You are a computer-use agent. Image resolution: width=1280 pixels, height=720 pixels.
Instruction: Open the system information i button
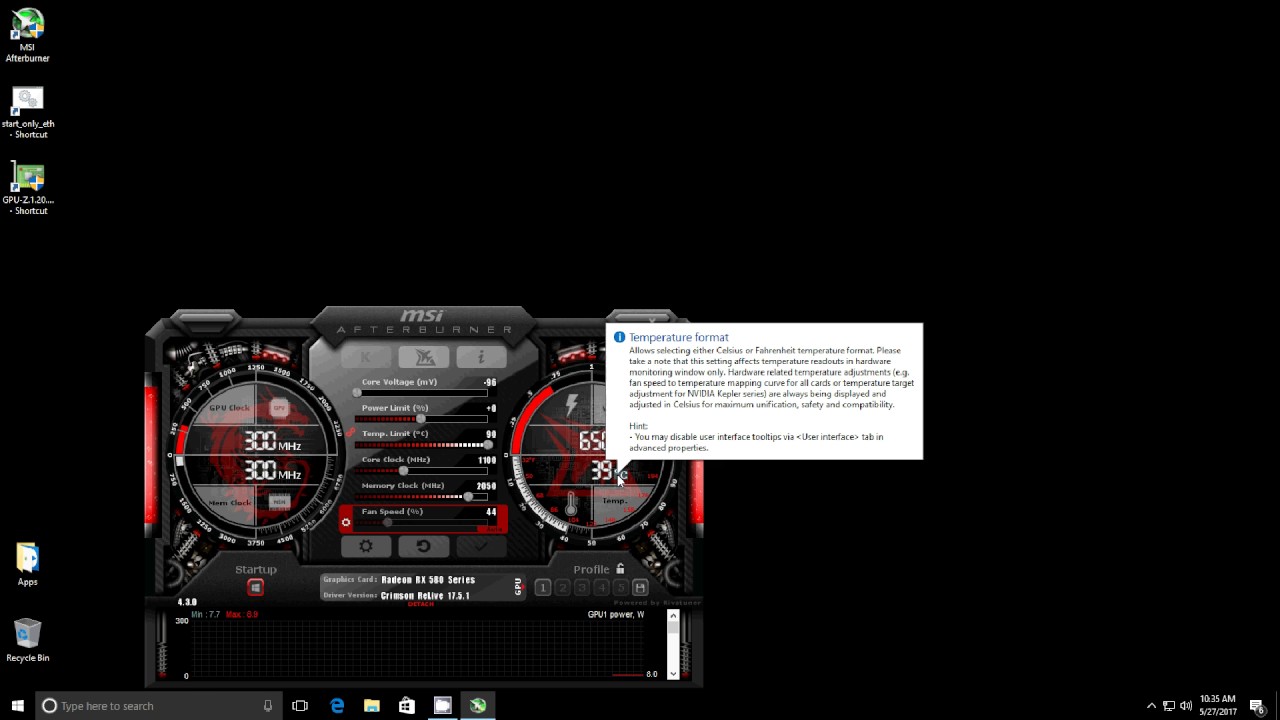click(x=481, y=357)
